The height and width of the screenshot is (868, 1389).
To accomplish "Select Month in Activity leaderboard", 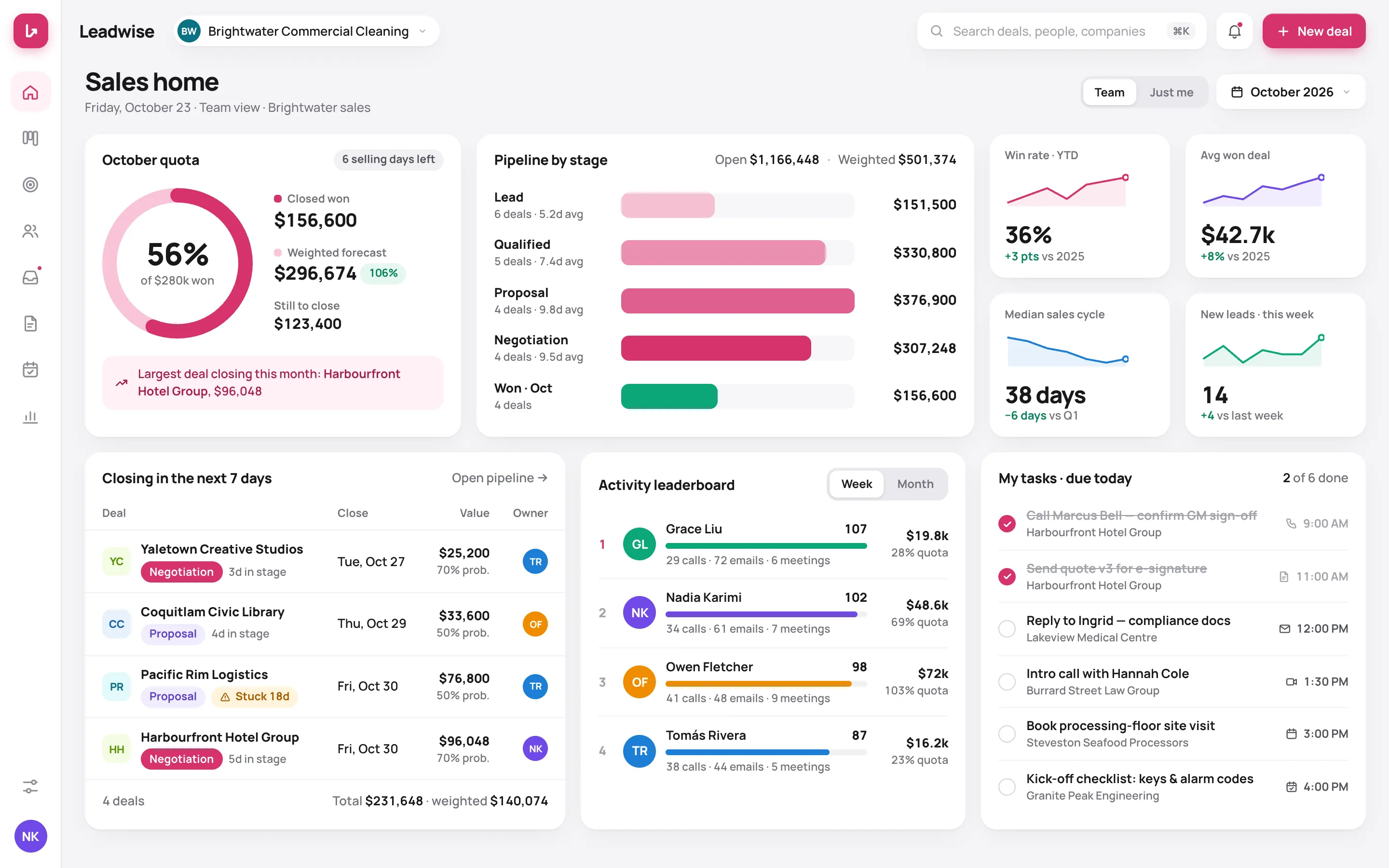I will pos(915,484).
